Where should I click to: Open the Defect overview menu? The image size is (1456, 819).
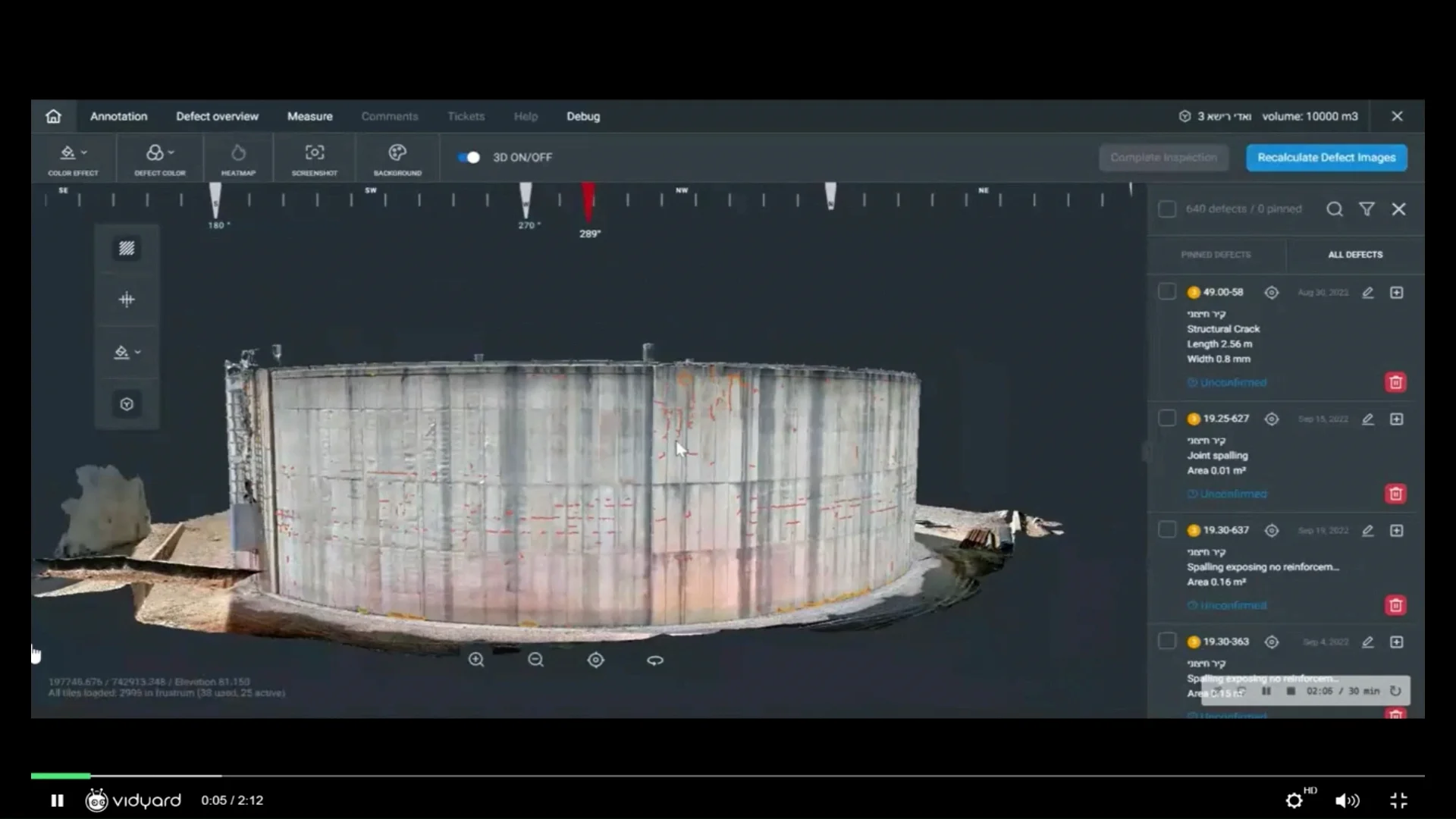218,116
